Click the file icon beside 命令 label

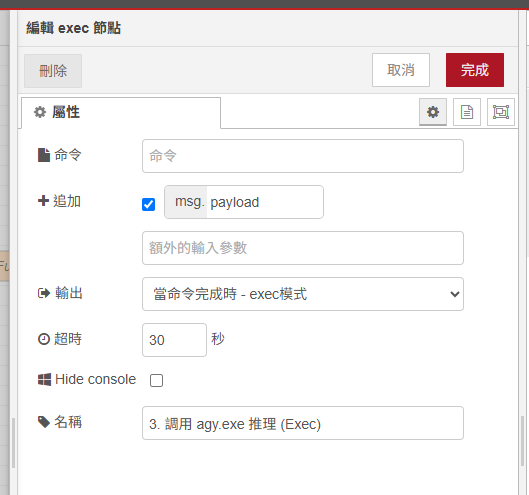click(x=44, y=155)
